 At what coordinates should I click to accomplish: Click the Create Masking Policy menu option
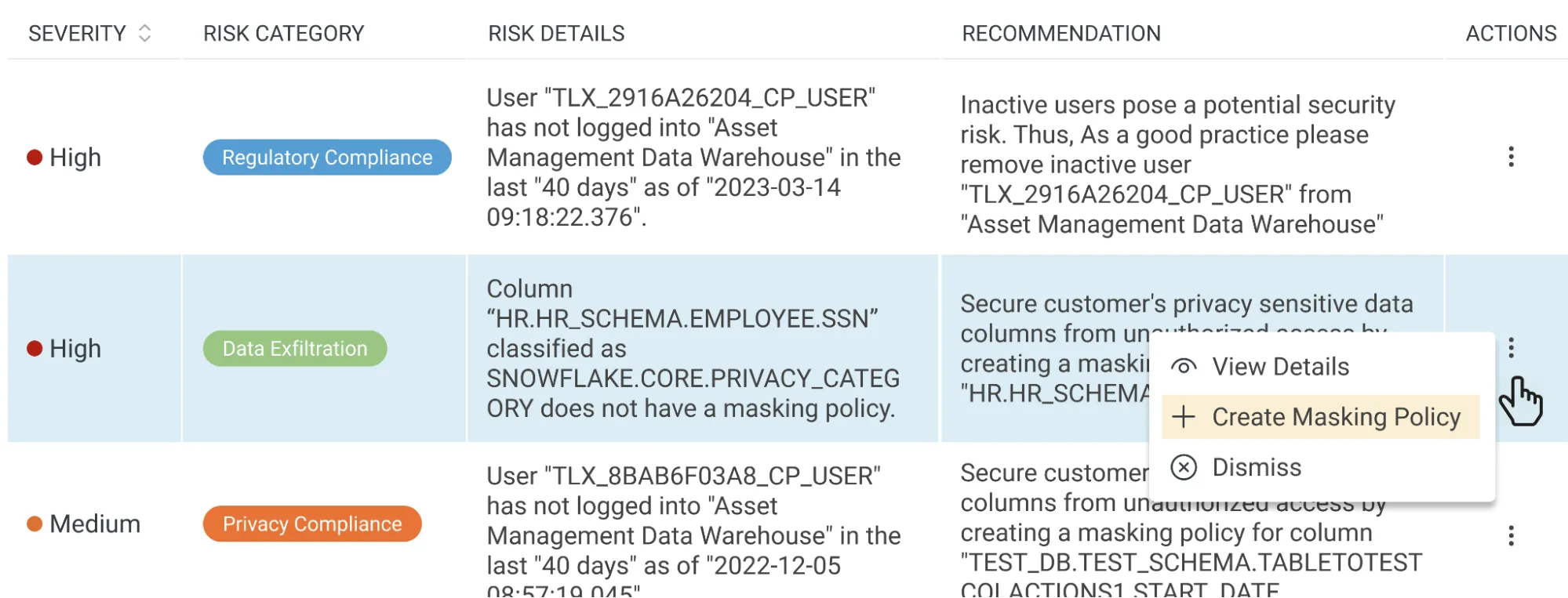tap(1337, 416)
